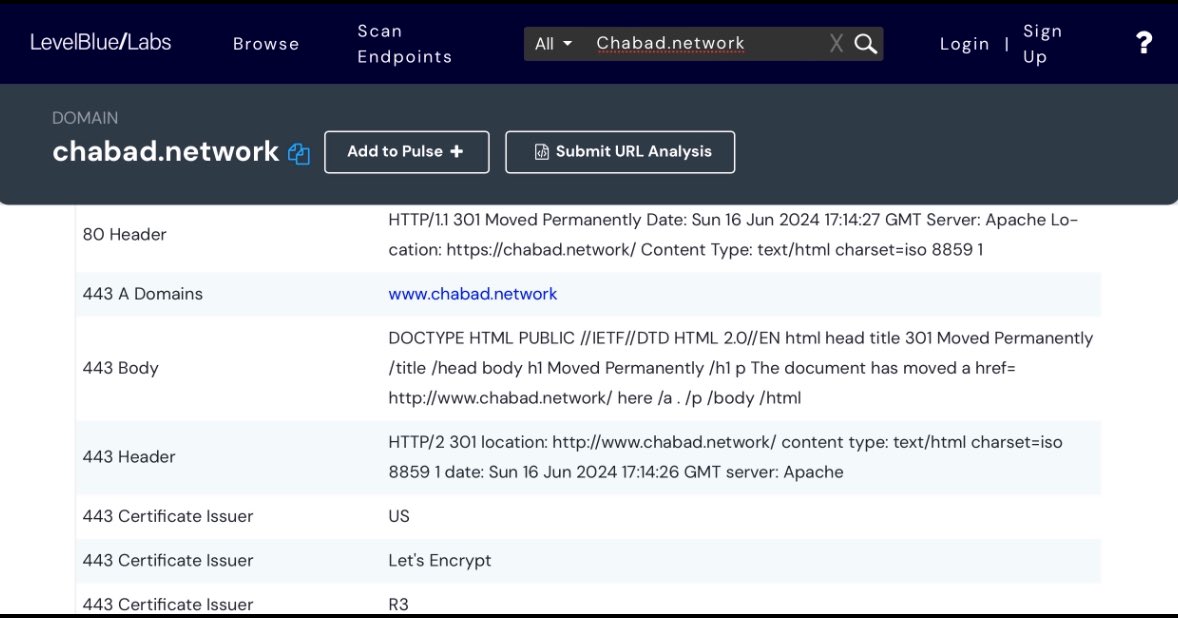Viewport: 1178px width, 618px height.
Task: Select the R3 certificate issuer value
Action: pos(399,604)
